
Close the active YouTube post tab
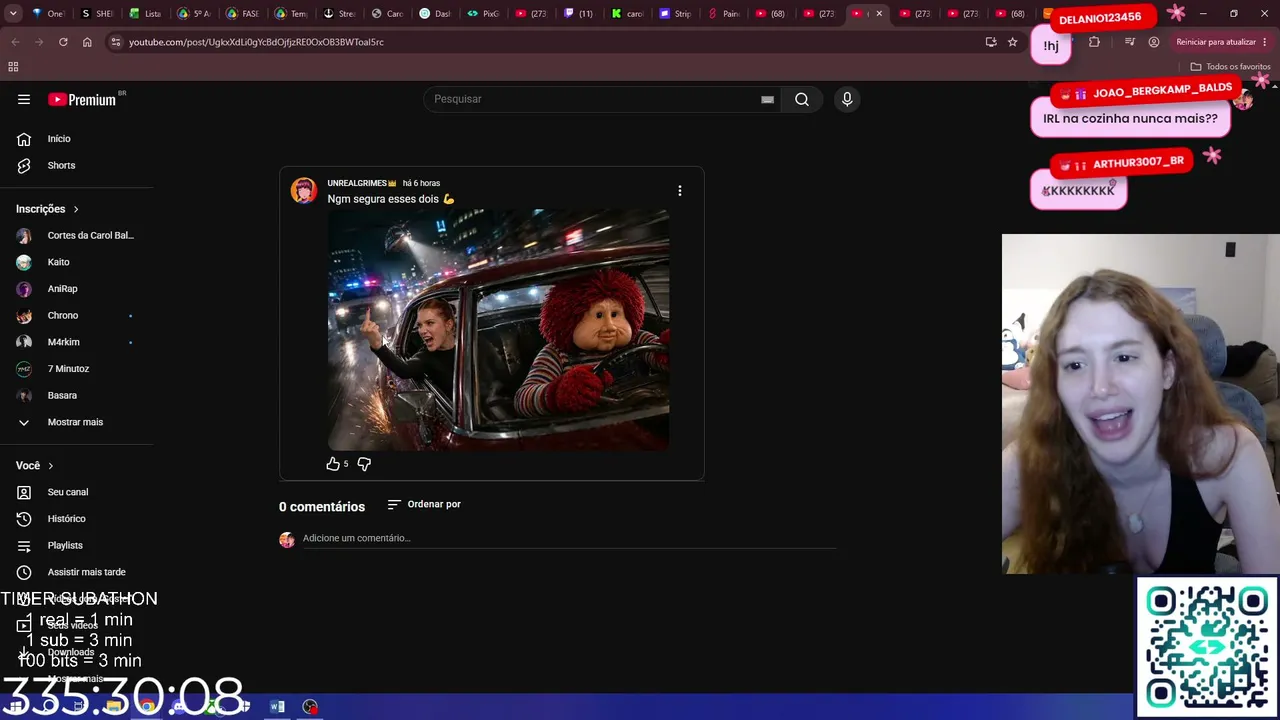coord(879,14)
